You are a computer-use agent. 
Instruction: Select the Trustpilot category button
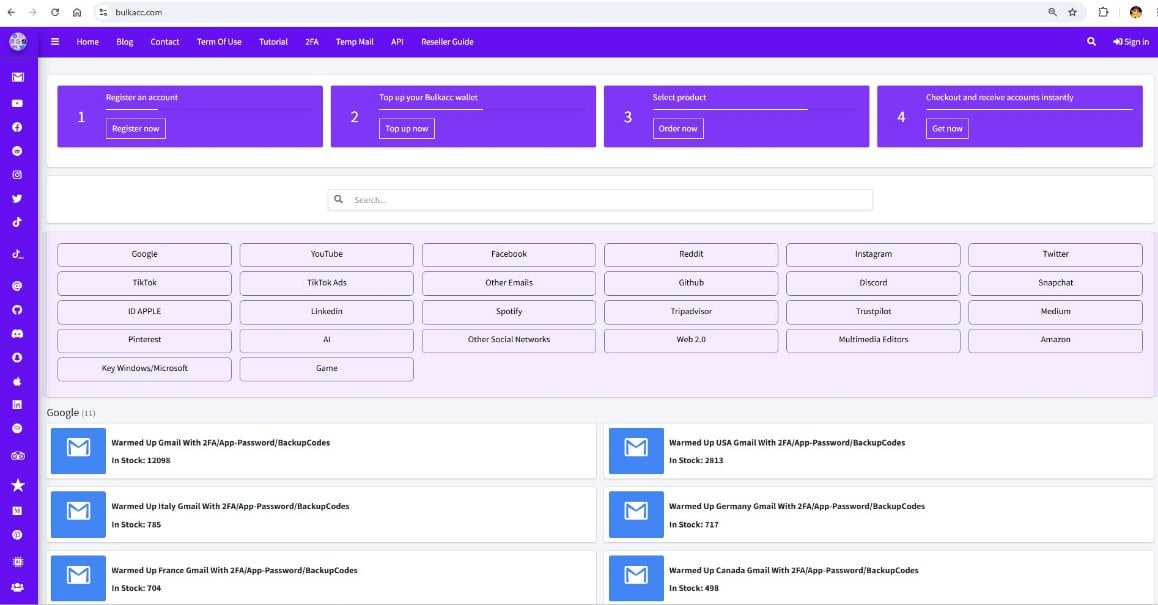[x=873, y=312]
